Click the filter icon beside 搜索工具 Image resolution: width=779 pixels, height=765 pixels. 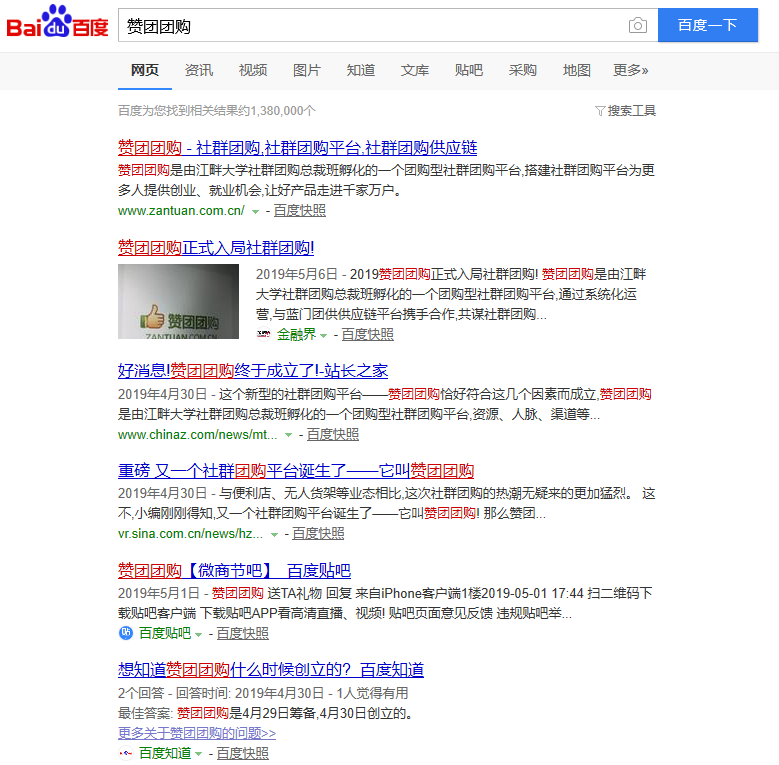[600, 111]
